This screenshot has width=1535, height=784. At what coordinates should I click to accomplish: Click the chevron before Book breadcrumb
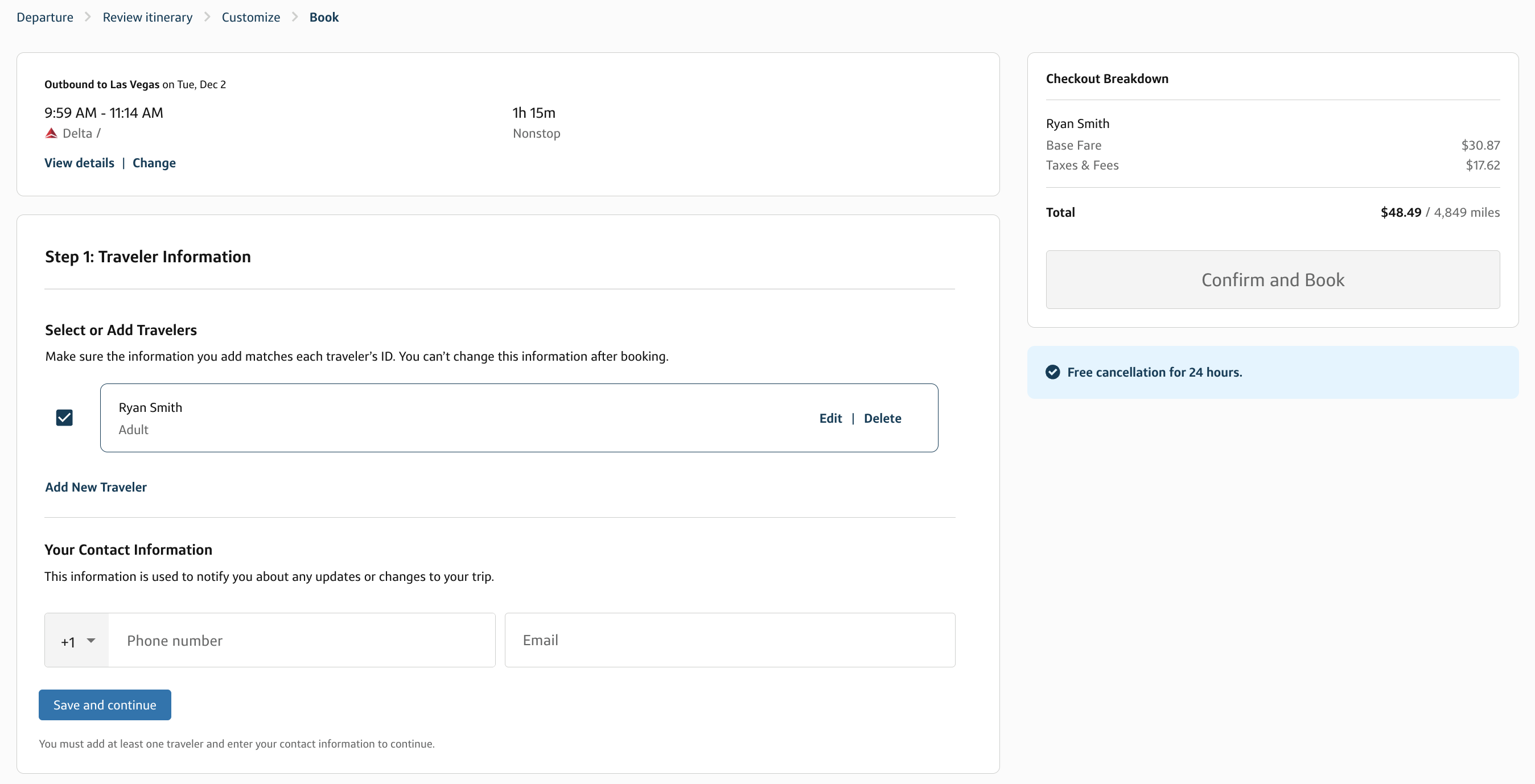(294, 17)
